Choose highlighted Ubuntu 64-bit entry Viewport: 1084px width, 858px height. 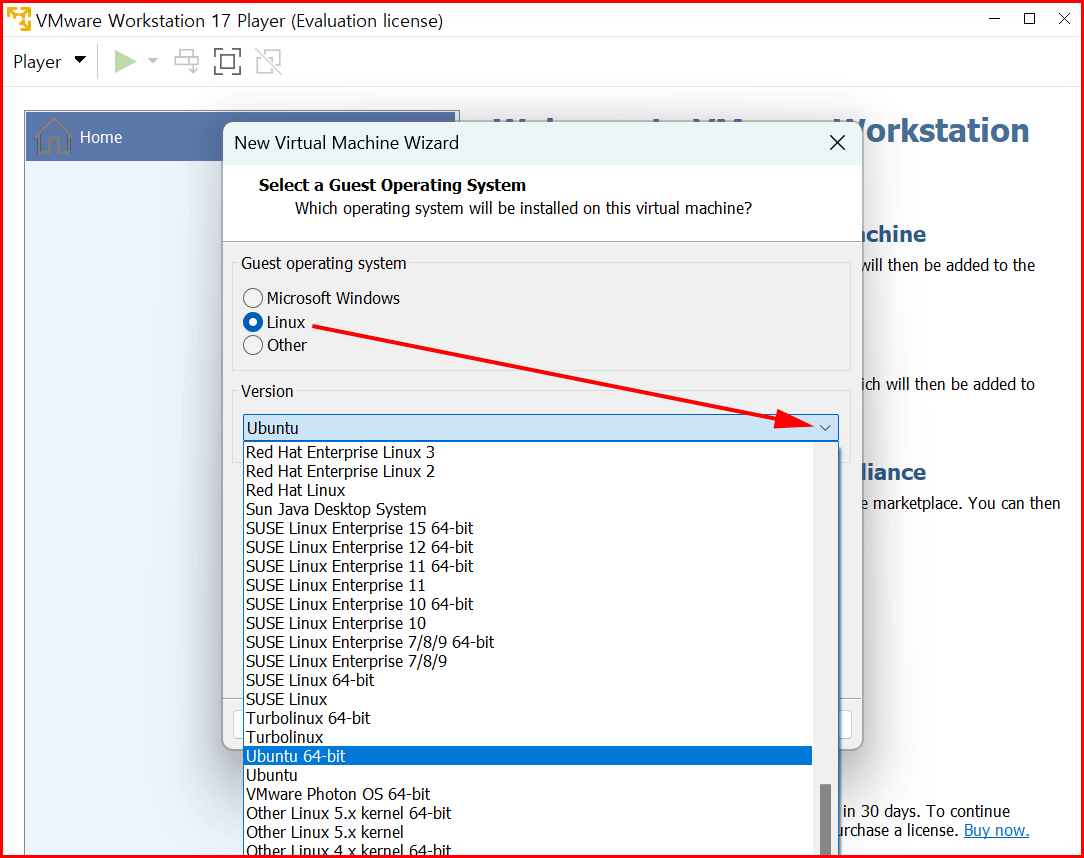click(528, 756)
